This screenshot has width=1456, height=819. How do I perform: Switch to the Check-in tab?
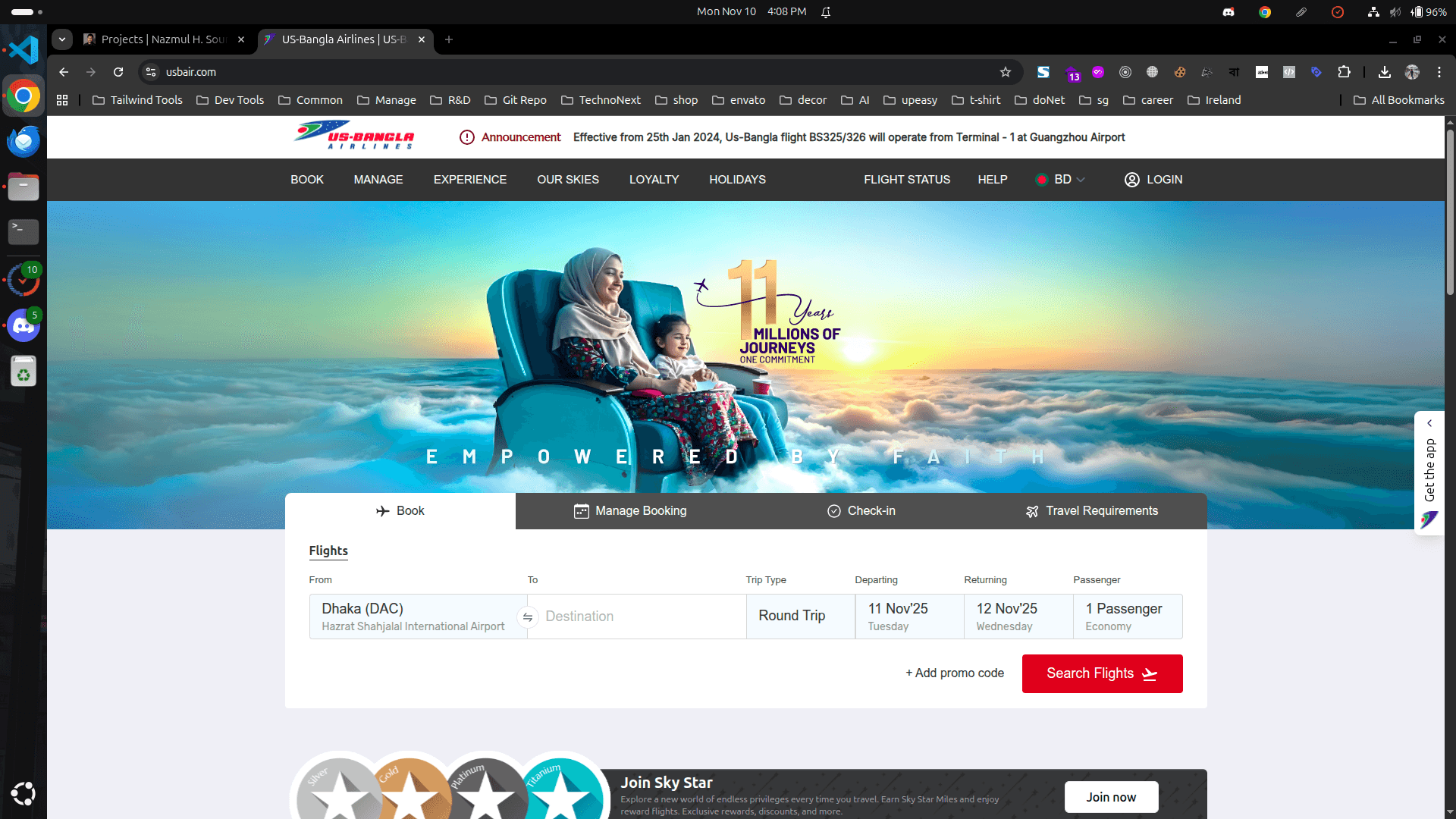pyautogui.click(x=861, y=510)
